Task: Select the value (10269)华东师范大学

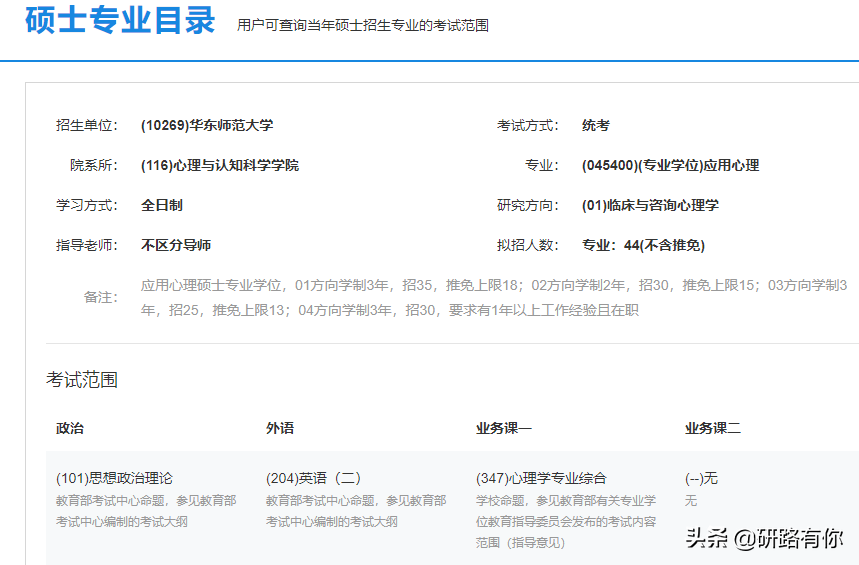Action: click(x=207, y=125)
